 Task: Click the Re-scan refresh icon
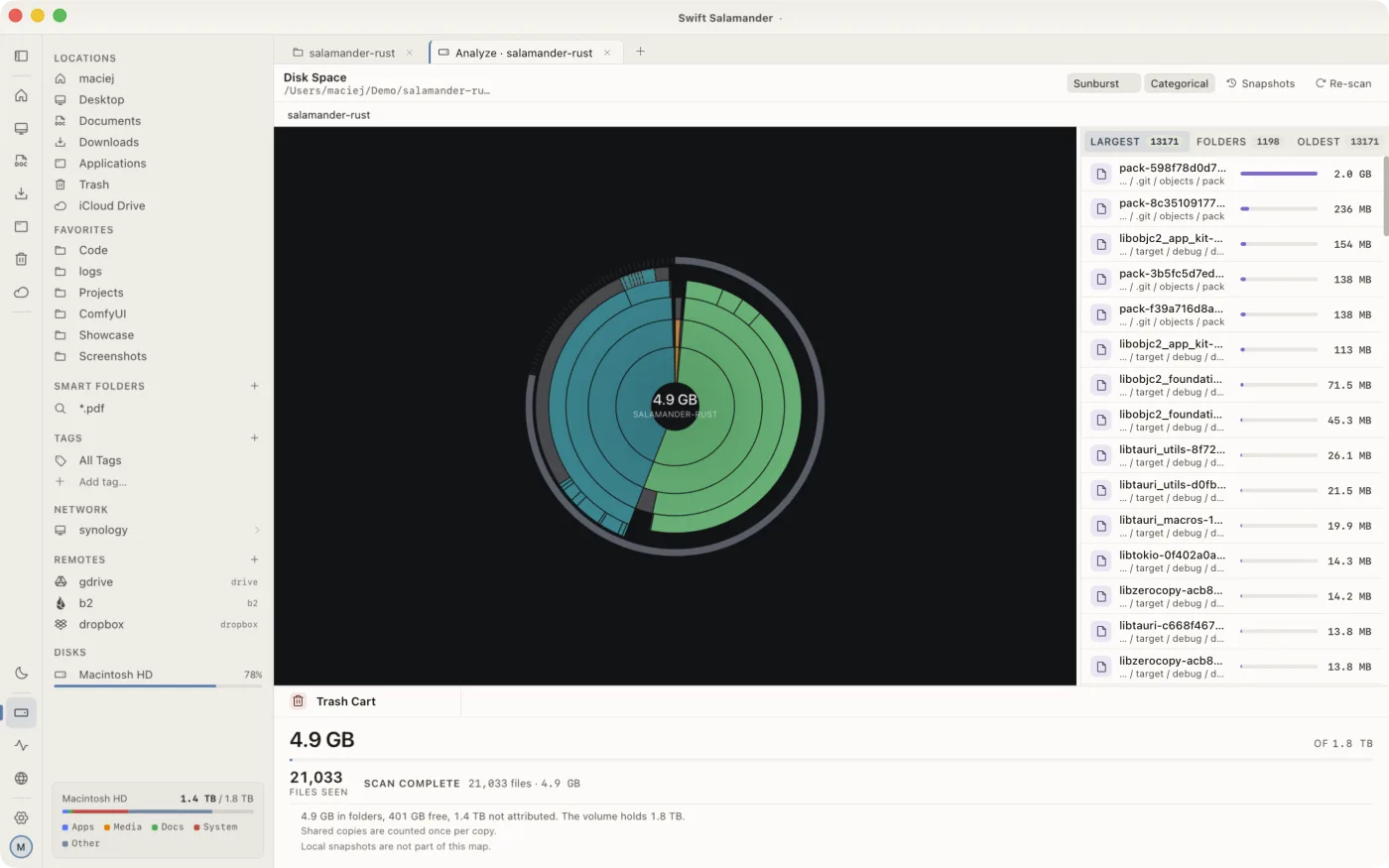[1321, 83]
